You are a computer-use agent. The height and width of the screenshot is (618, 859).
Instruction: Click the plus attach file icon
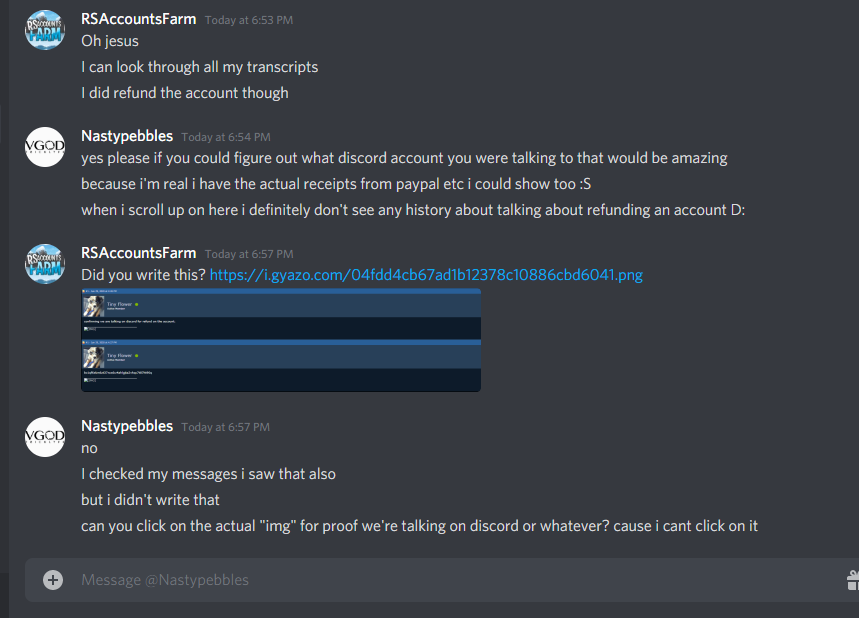53,580
